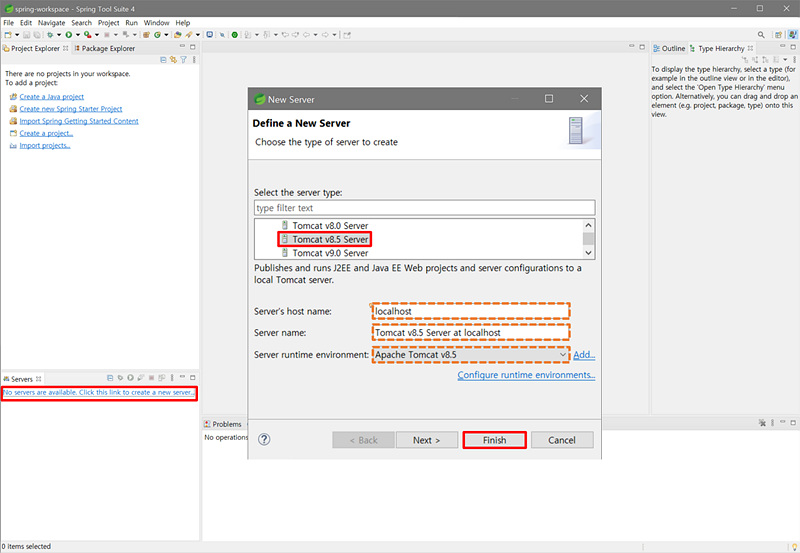
Task: Click the Open Type folder icon in toolbar
Action: click(178, 35)
